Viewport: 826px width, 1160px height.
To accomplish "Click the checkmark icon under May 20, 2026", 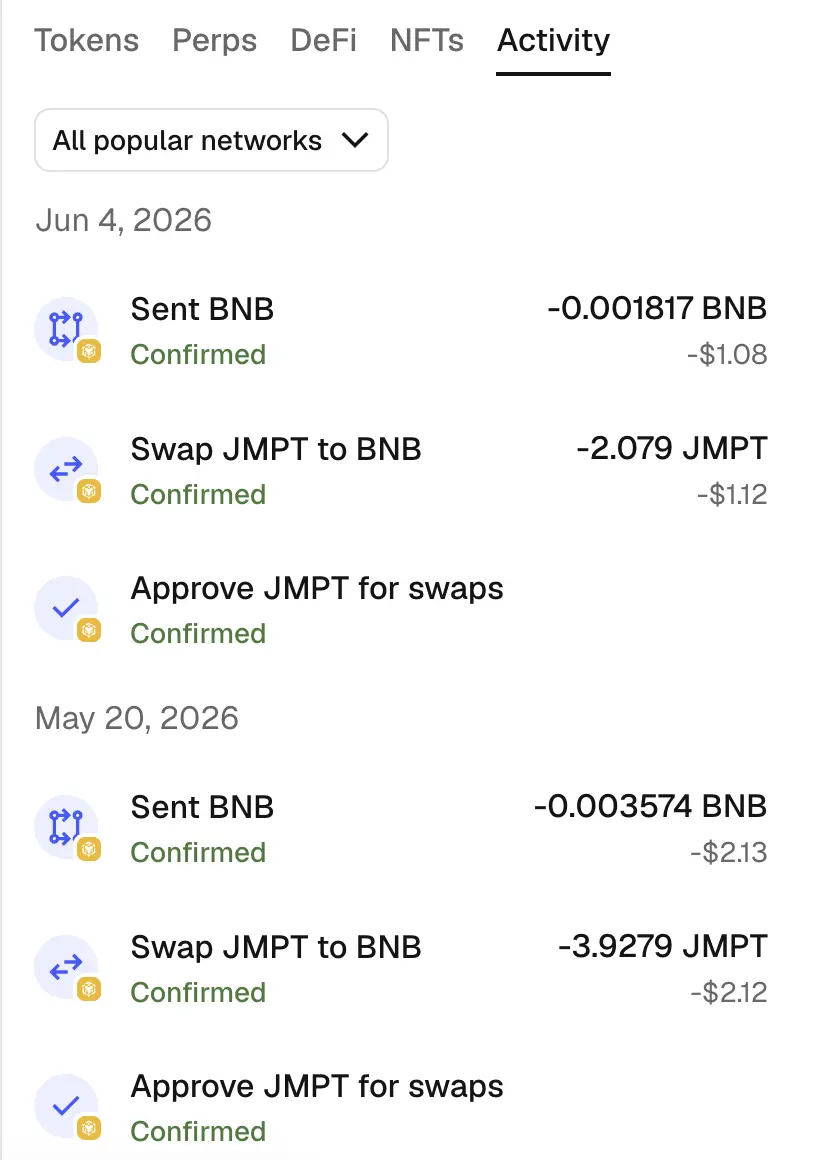I will coord(65,1106).
